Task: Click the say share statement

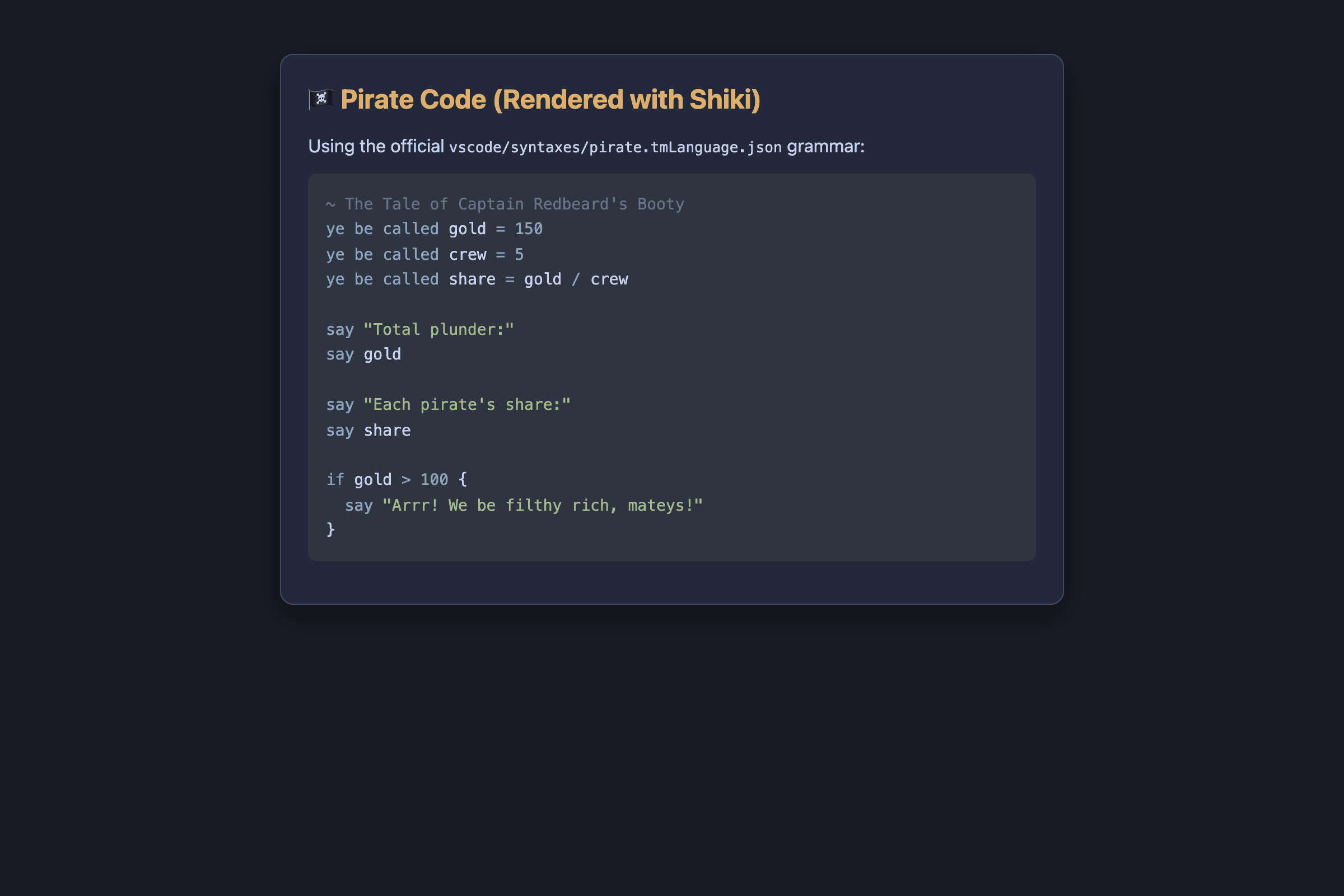Action: (368, 430)
